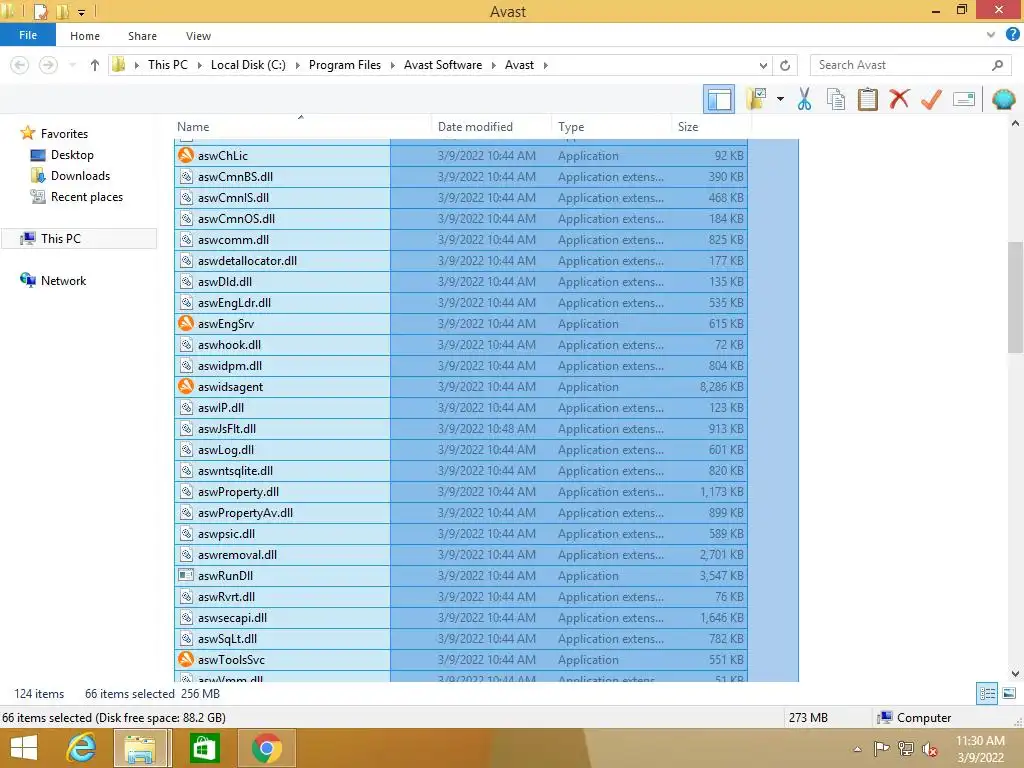This screenshot has width=1024, height=768.
Task: Toggle the navigation pane layout button
Action: tap(719, 100)
